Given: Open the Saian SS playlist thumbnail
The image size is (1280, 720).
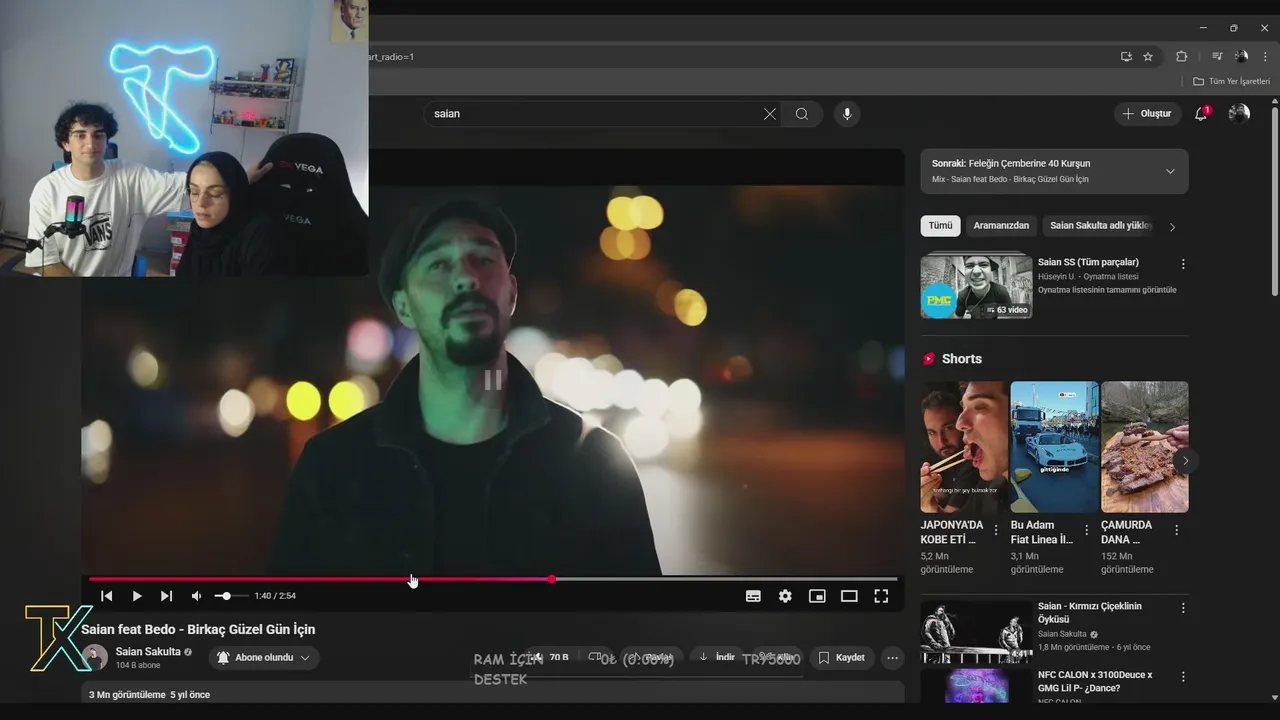Looking at the screenshot, I should coord(976,286).
